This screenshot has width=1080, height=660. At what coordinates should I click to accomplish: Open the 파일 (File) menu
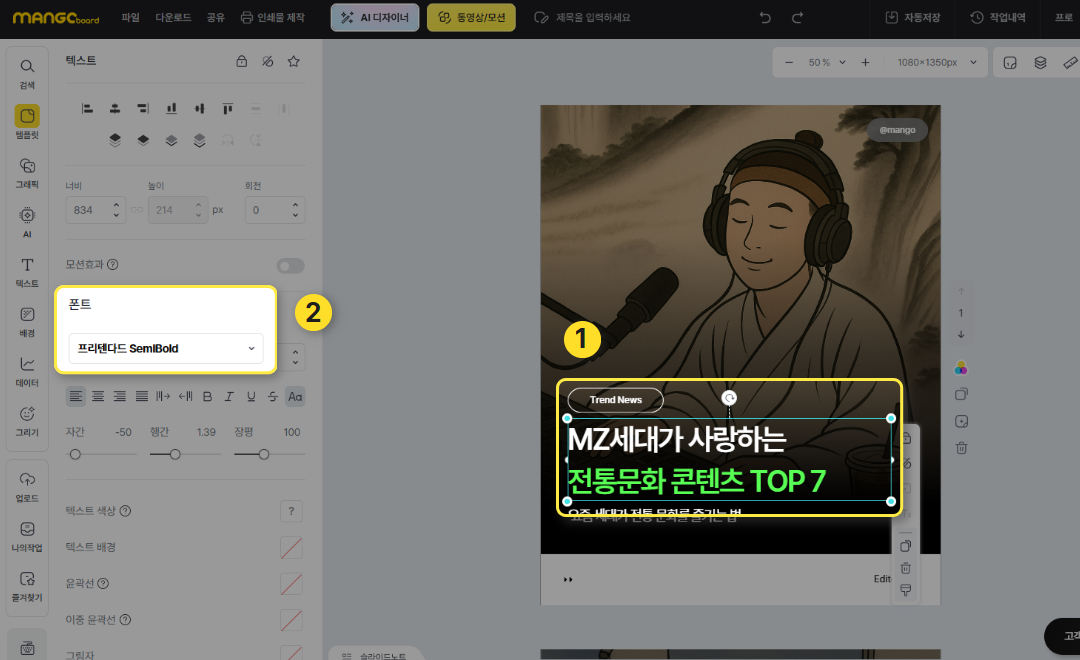pyautogui.click(x=130, y=18)
